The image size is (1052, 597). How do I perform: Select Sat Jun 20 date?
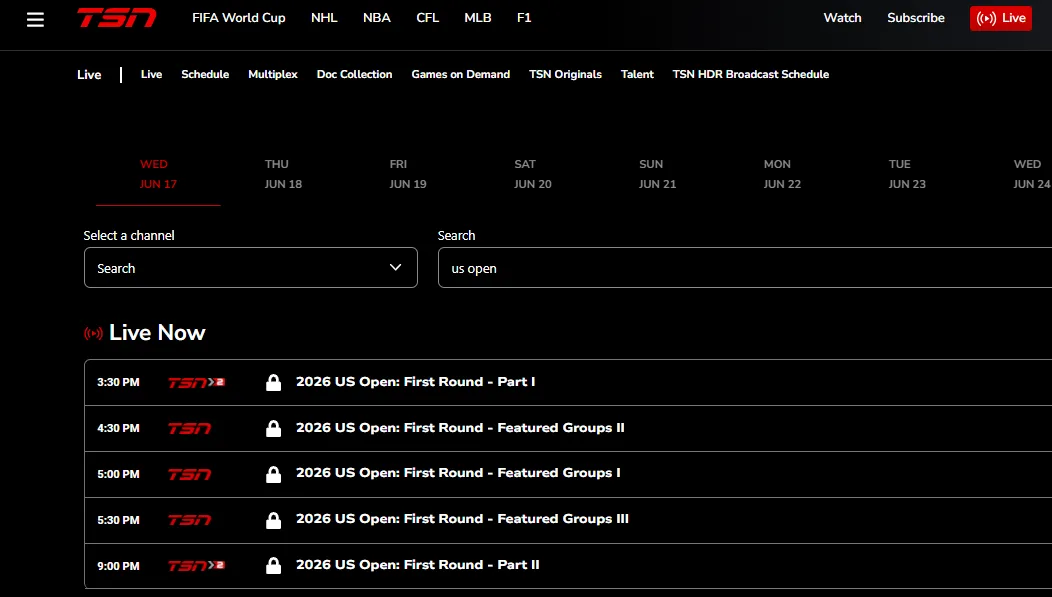[x=533, y=174]
